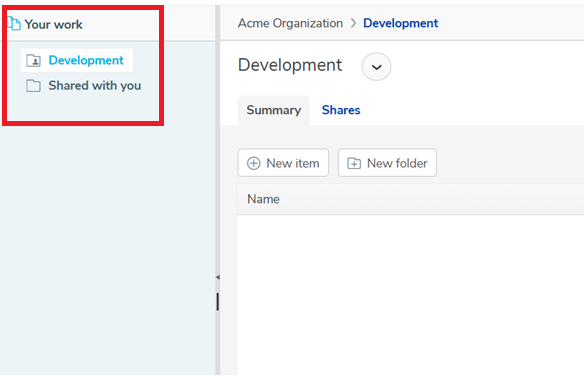Collapse the sidebar using the small arrow
584x376 pixels.
point(218,277)
